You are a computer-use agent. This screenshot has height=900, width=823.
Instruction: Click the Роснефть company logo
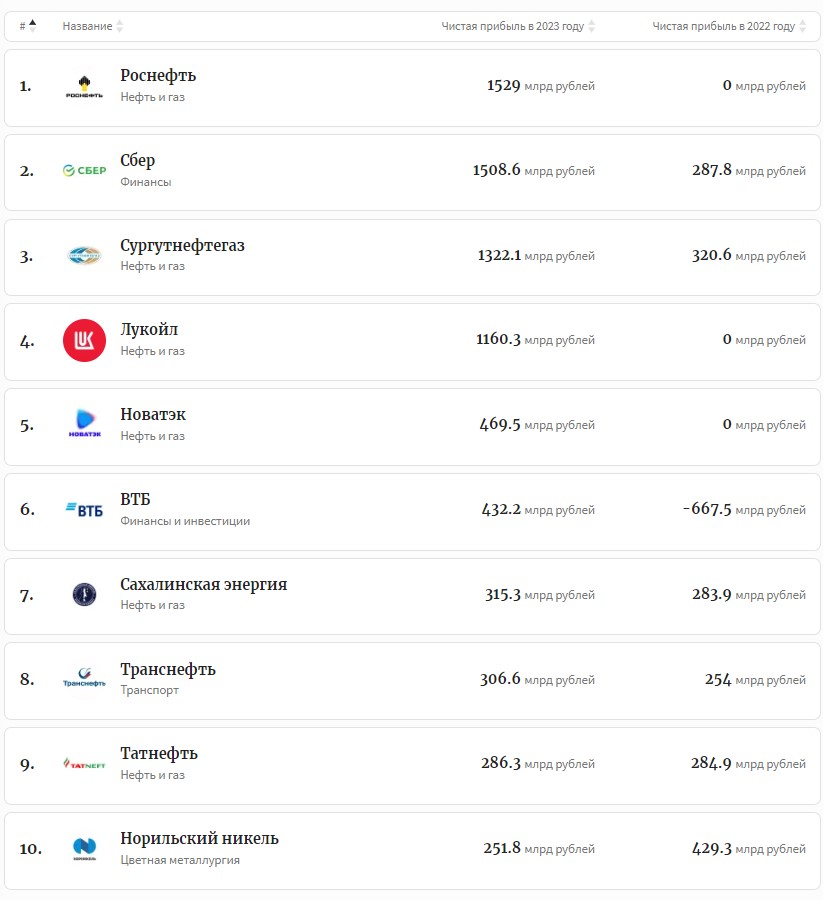coord(84,86)
